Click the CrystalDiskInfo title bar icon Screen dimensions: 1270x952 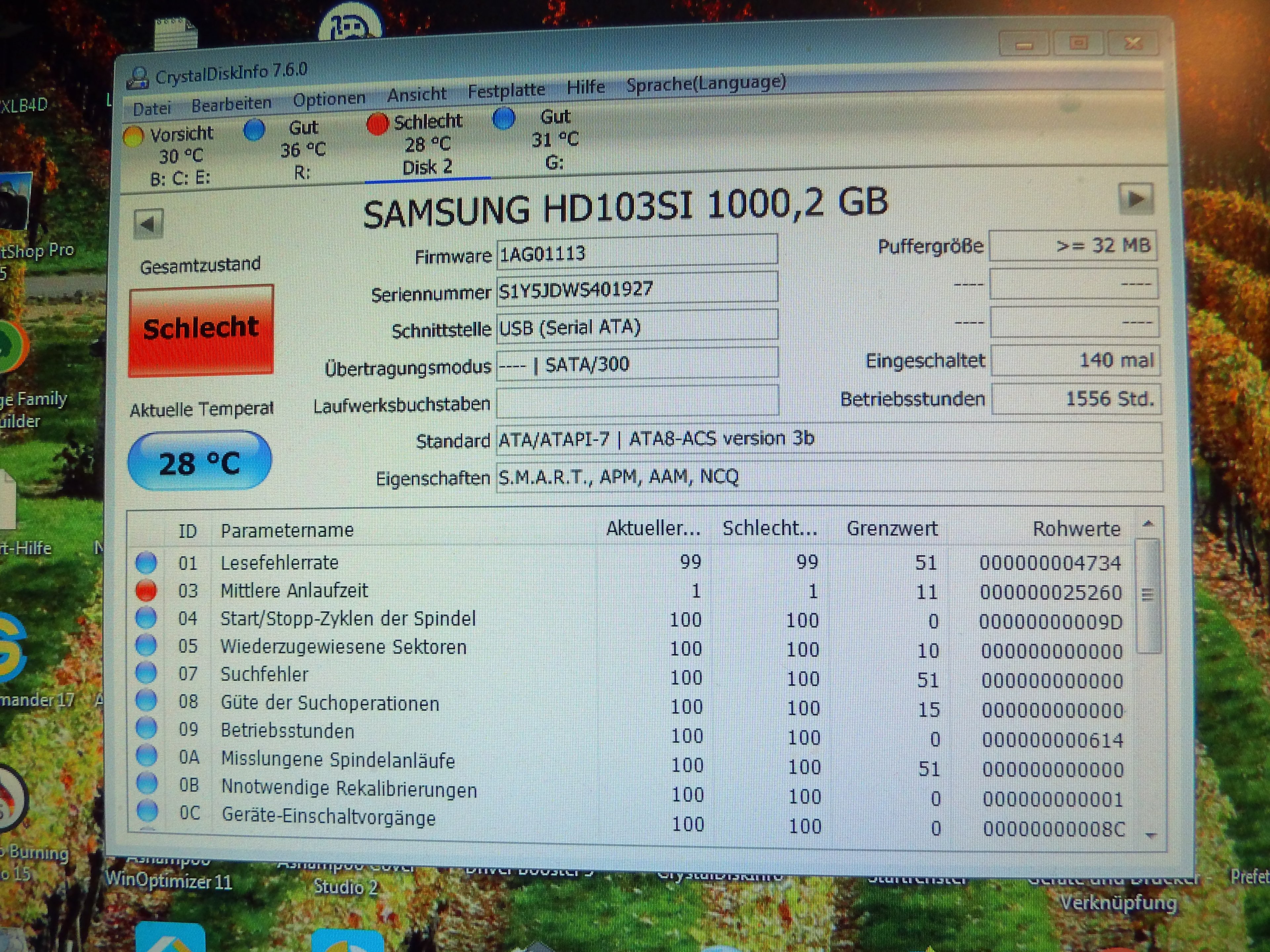[137, 78]
